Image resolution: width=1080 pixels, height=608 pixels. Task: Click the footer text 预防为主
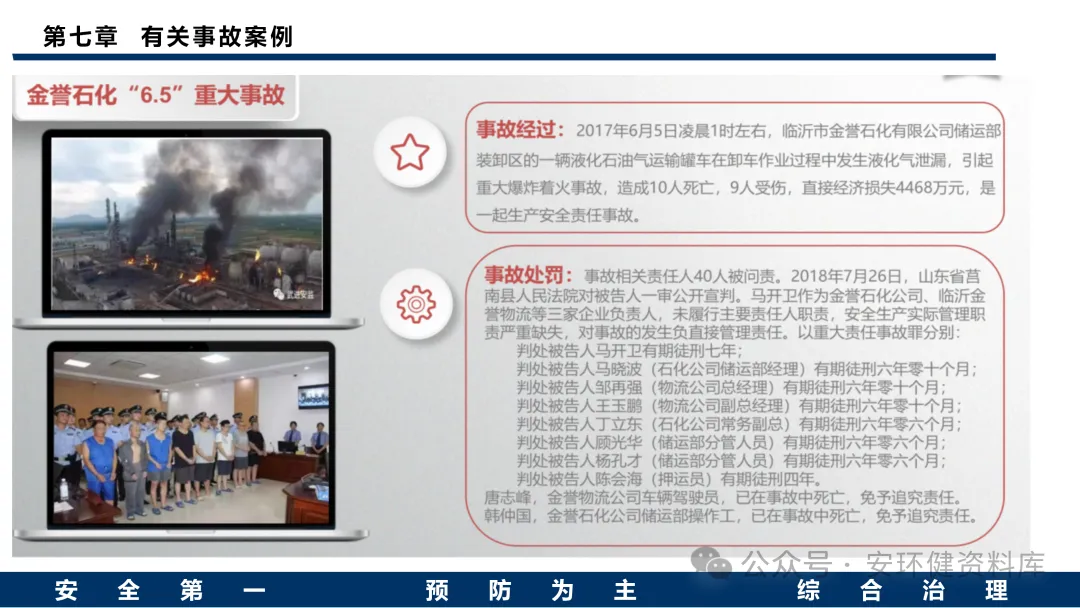click(x=531, y=591)
